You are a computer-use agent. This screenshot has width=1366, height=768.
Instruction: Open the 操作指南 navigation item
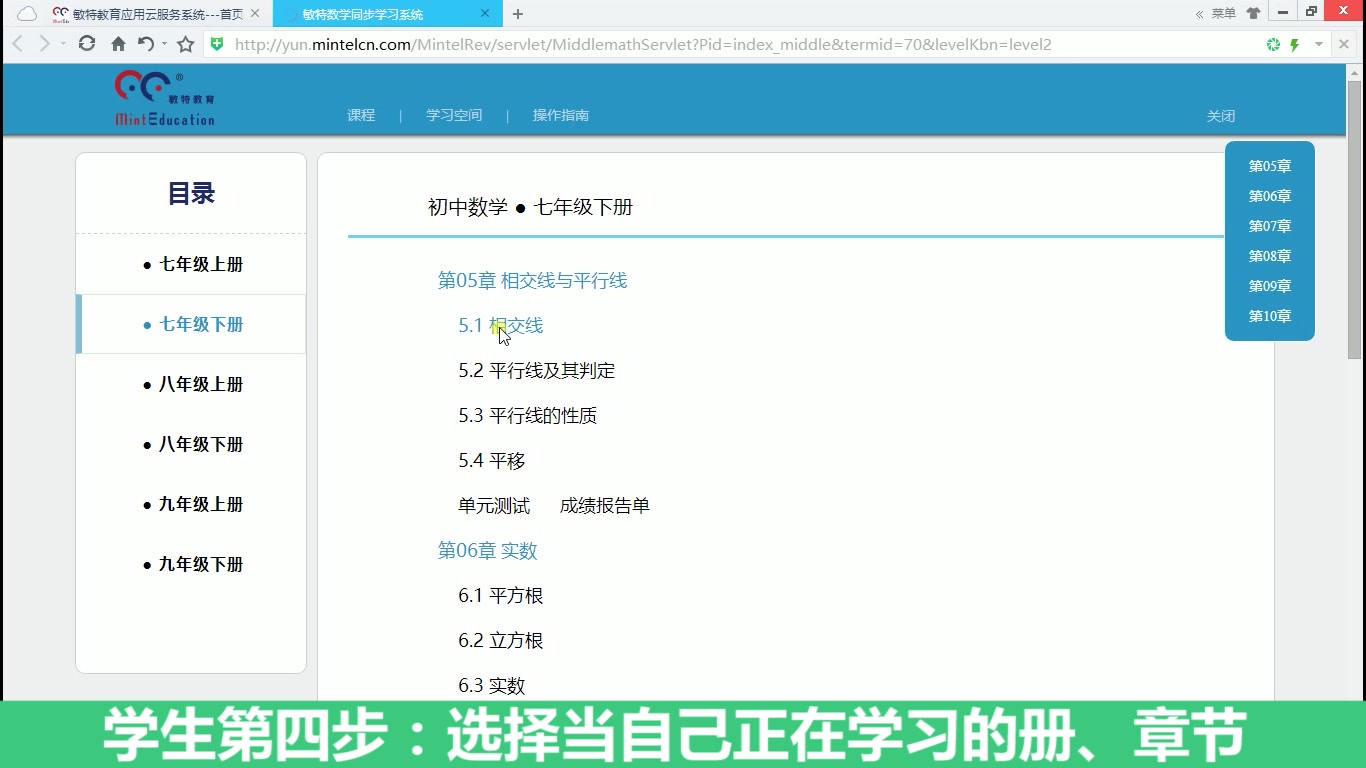pos(561,116)
